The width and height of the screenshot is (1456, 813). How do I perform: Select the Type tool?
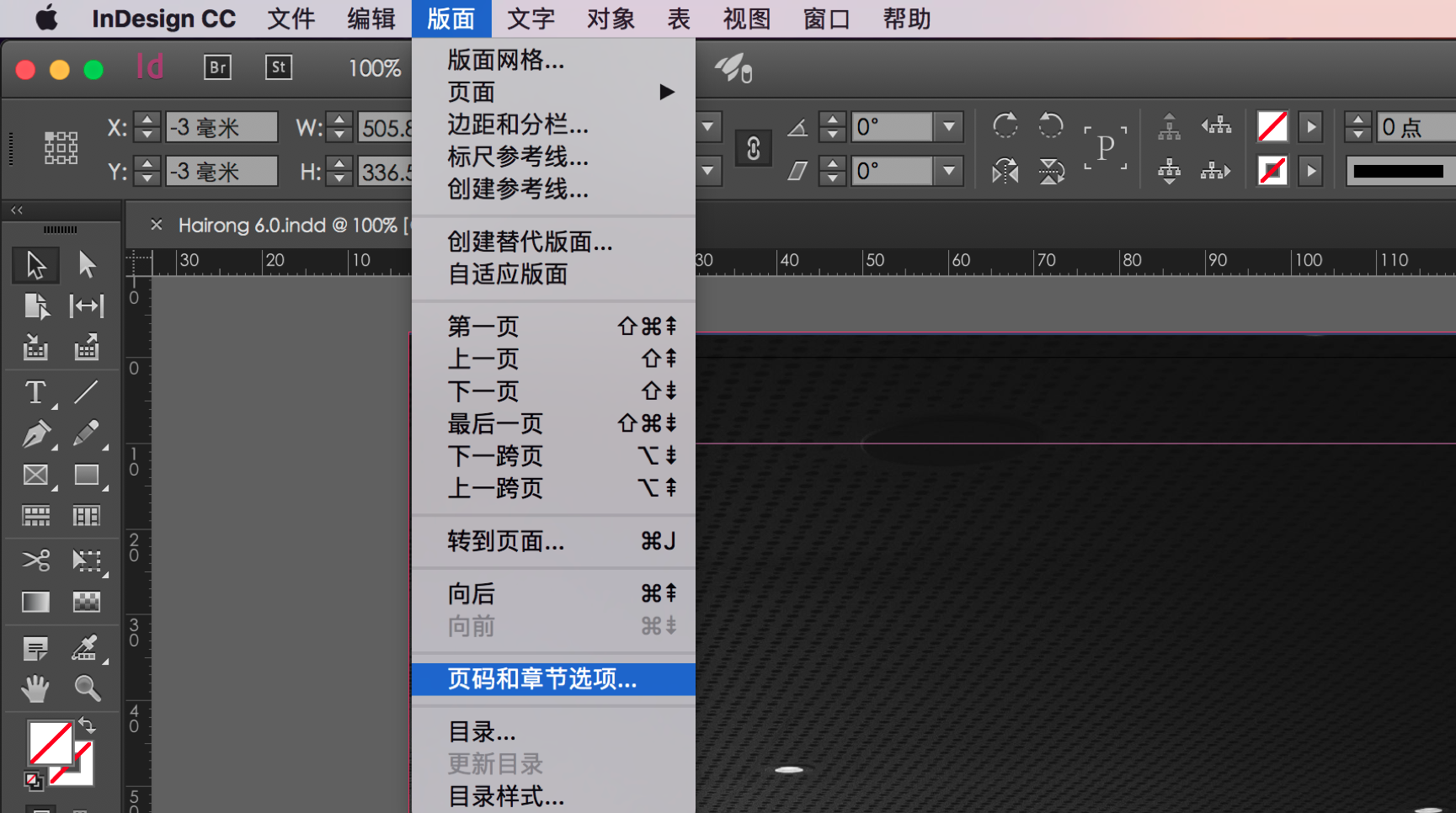[35, 392]
